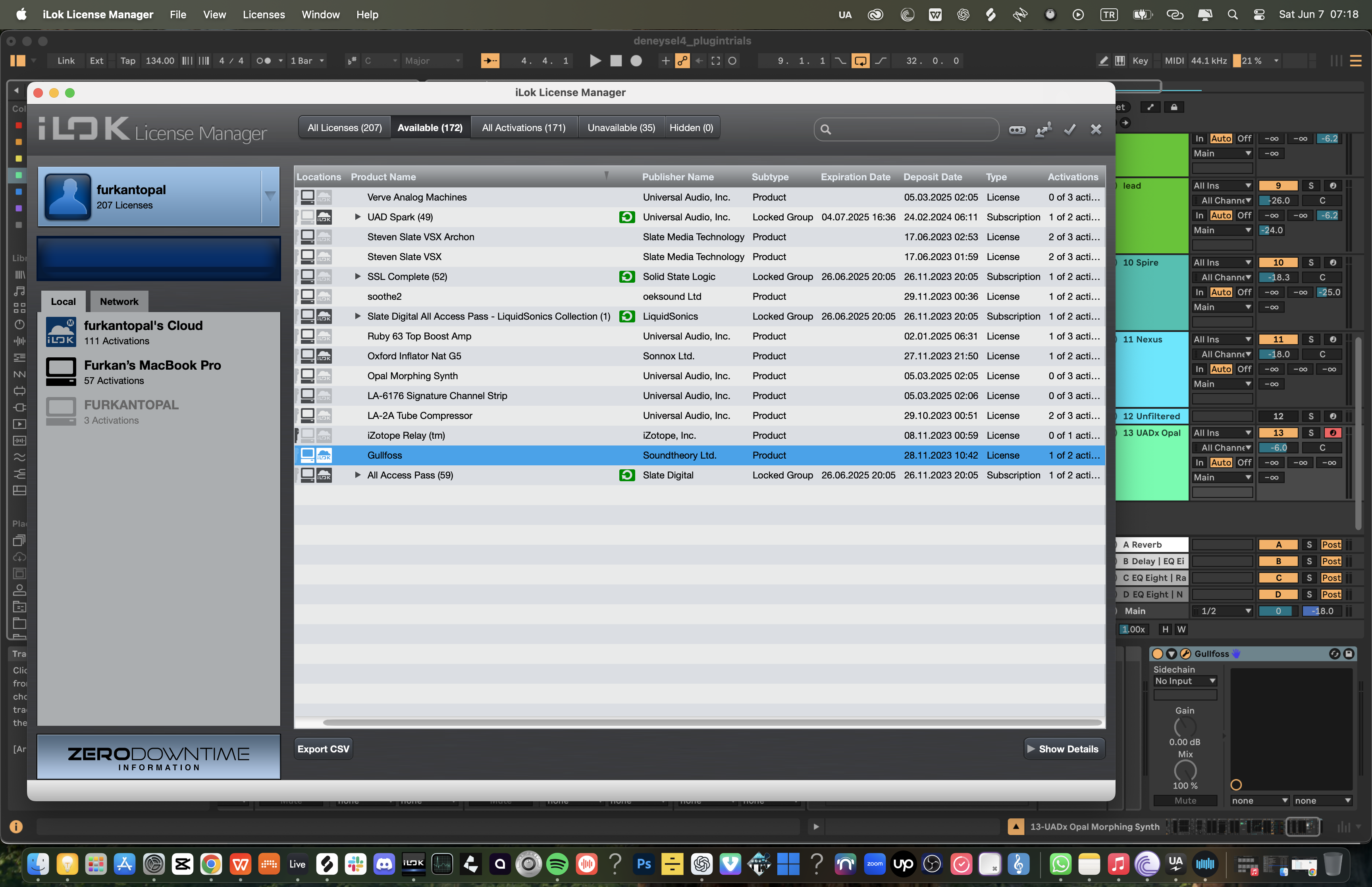Click the Tap tempo button

(x=128, y=61)
